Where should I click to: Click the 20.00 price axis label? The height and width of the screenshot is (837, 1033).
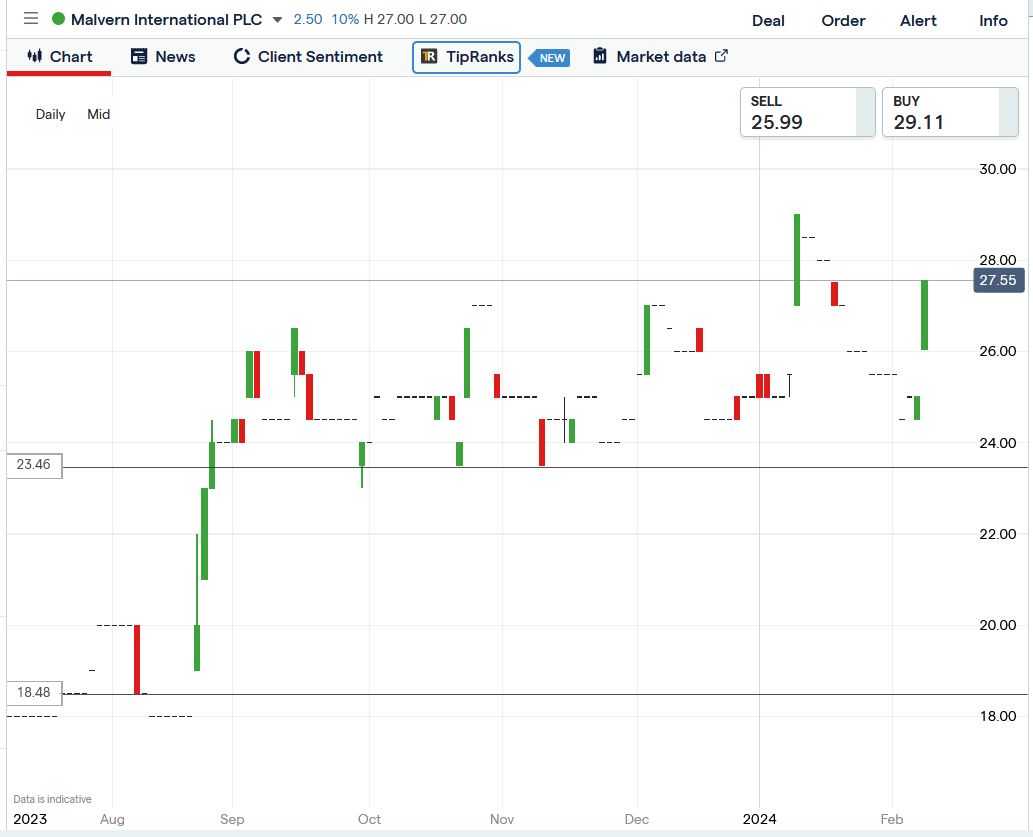tap(997, 625)
